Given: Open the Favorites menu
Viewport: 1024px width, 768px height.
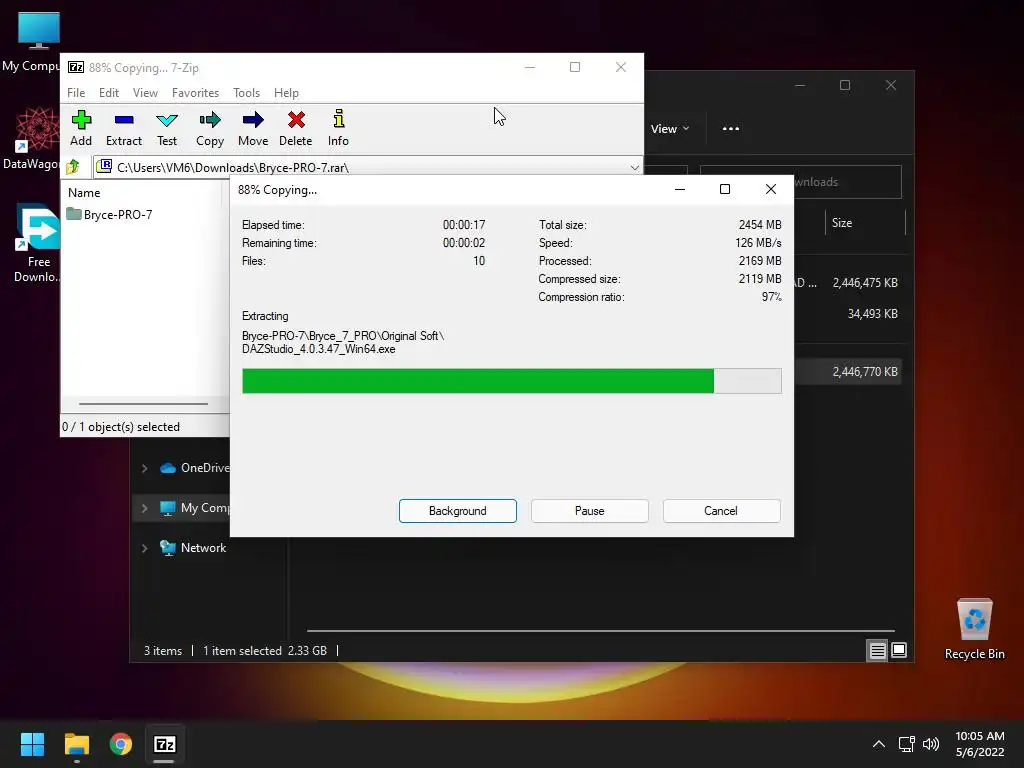Looking at the screenshot, I should tap(195, 93).
